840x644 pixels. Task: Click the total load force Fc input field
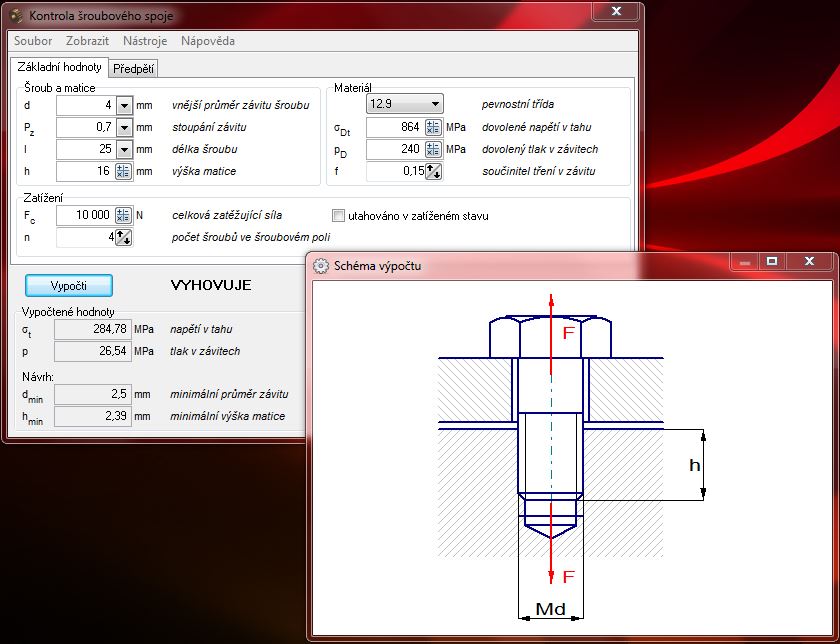coord(84,215)
